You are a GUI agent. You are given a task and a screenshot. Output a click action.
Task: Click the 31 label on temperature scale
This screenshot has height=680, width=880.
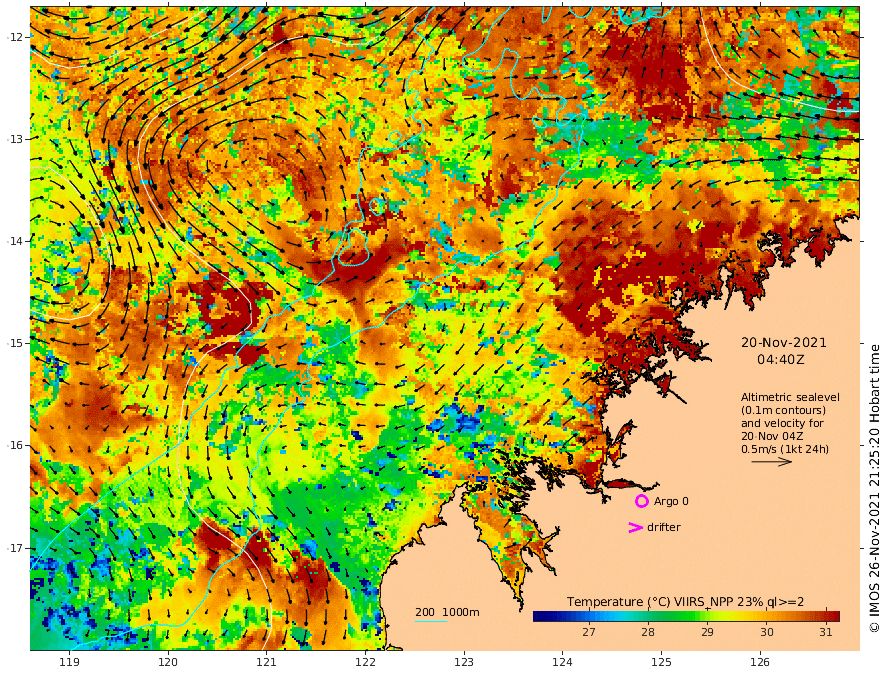pyautogui.click(x=826, y=632)
